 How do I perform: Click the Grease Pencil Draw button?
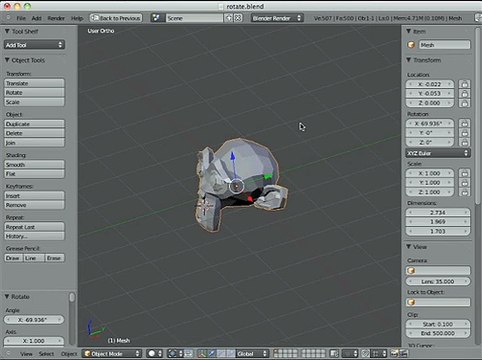coord(13,258)
